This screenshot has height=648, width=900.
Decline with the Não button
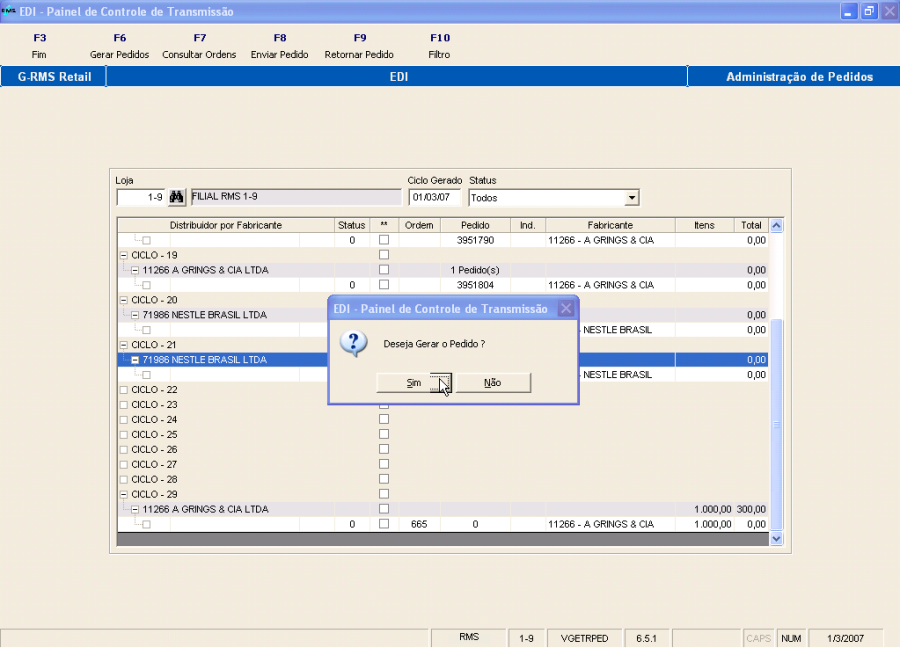493,383
